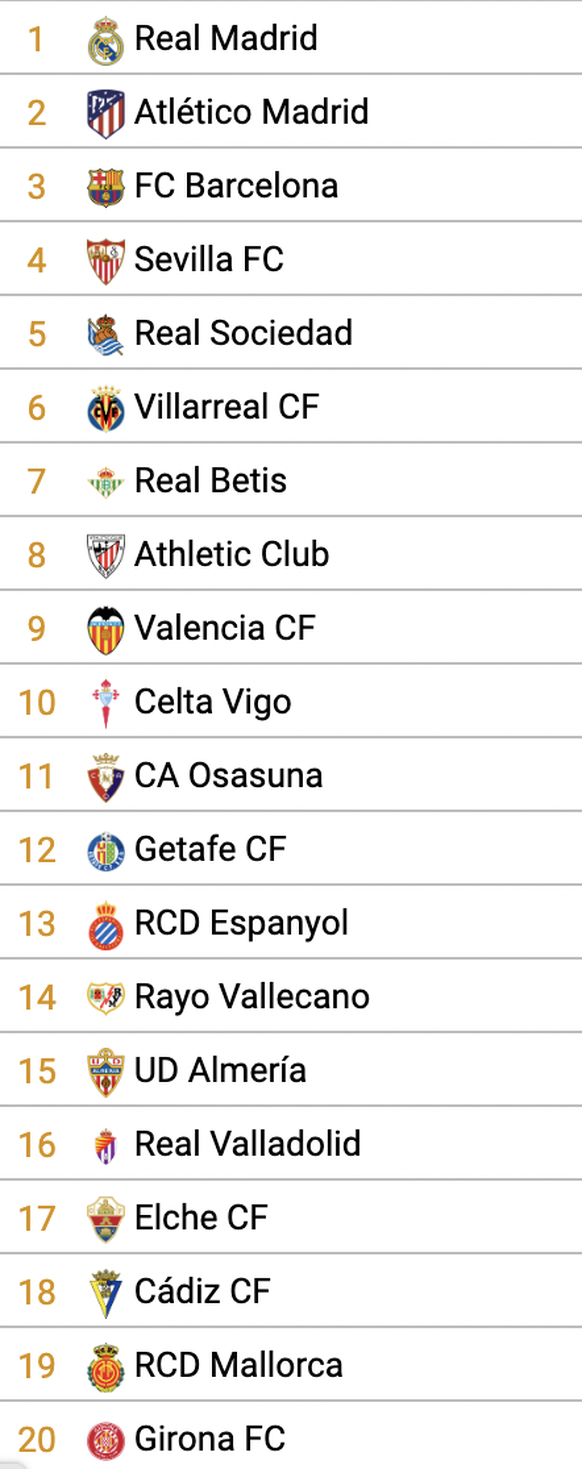The width and height of the screenshot is (582, 1469).
Task: Click the Athletic Club crest icon
Action: 105,556
